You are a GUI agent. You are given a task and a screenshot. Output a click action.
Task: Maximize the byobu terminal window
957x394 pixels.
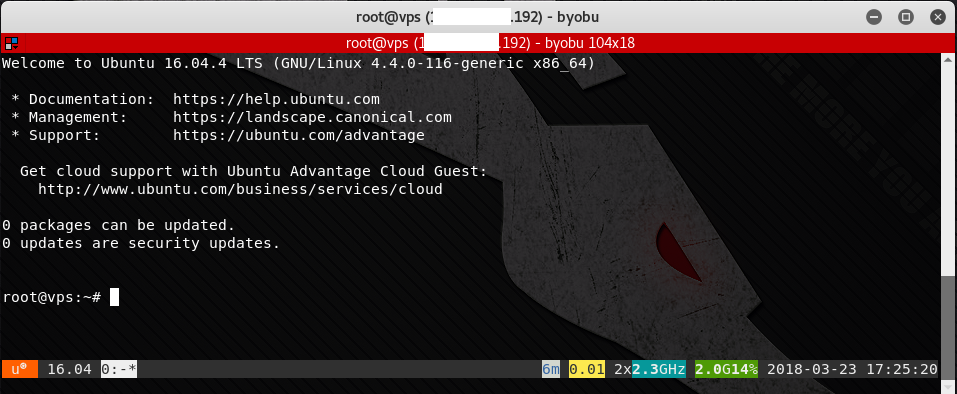pyautogui.click(x=906, y=17)
